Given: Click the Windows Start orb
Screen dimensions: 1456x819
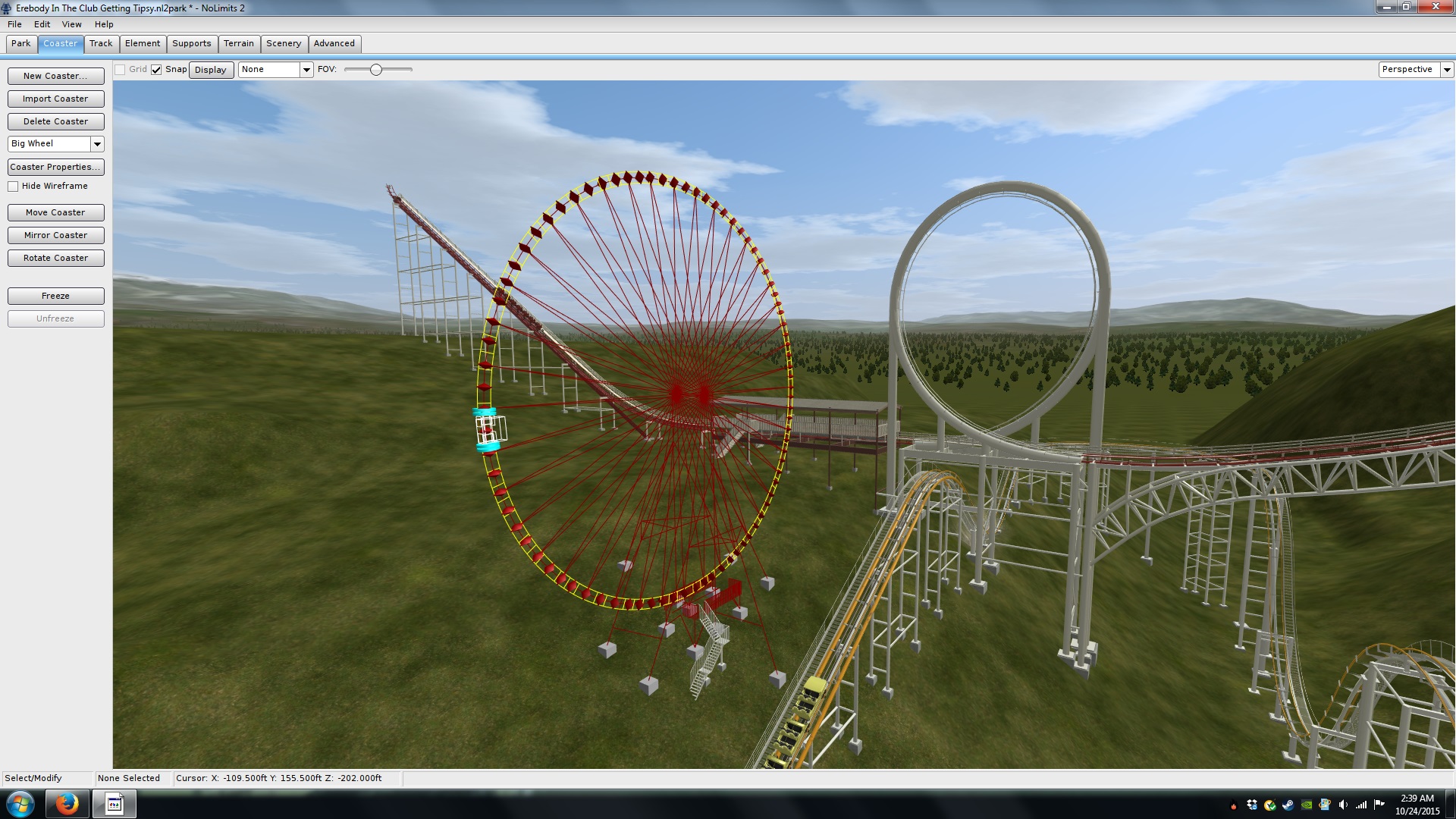Looking at the screenshot, I should (20, 804).
